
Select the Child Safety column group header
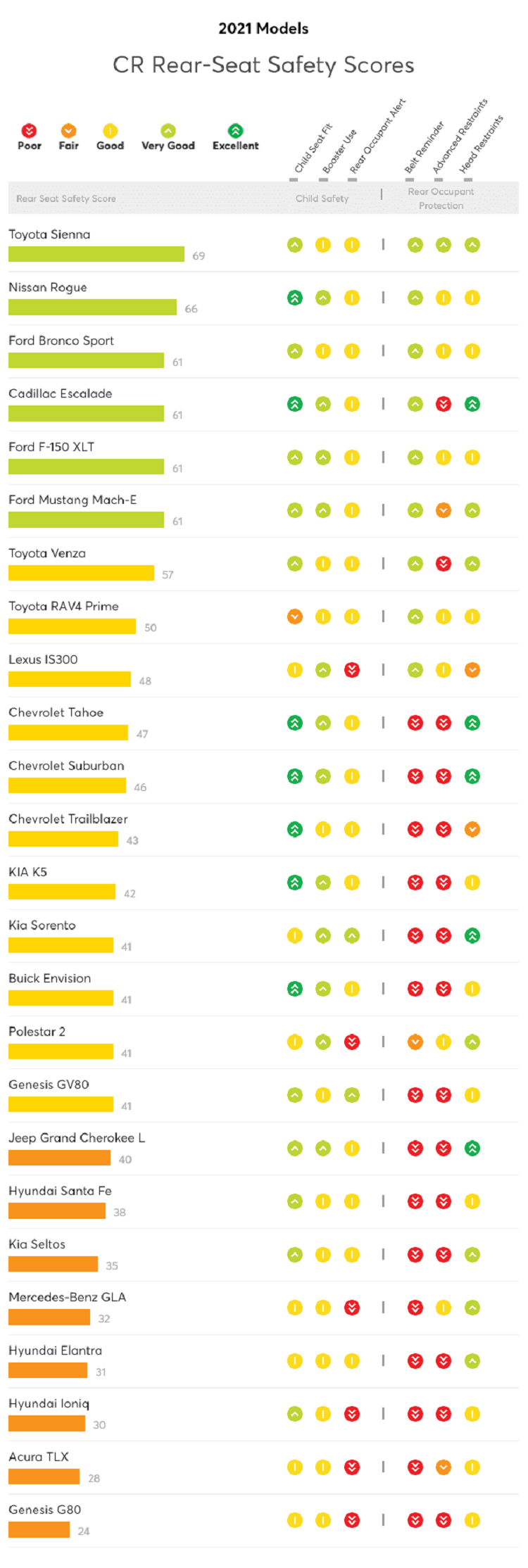pyautogui.click(x=322, y=198)
